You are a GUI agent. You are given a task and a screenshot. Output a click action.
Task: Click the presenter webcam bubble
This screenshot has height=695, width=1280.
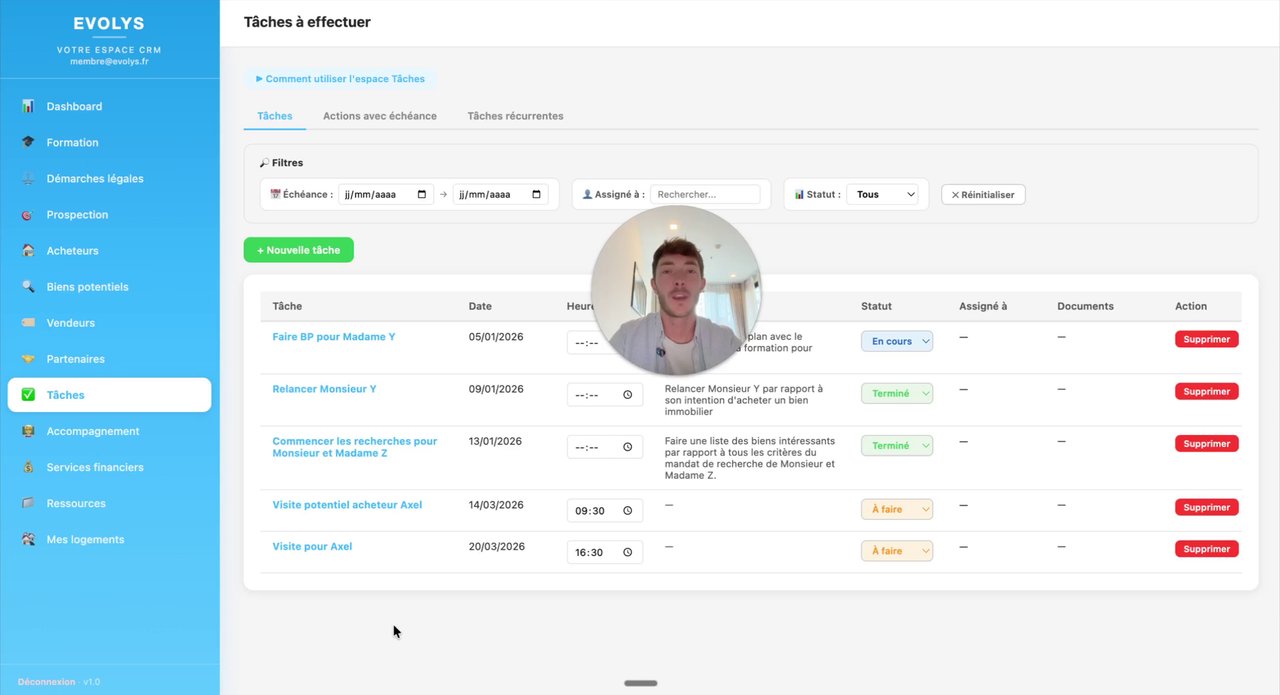(676, 291)
